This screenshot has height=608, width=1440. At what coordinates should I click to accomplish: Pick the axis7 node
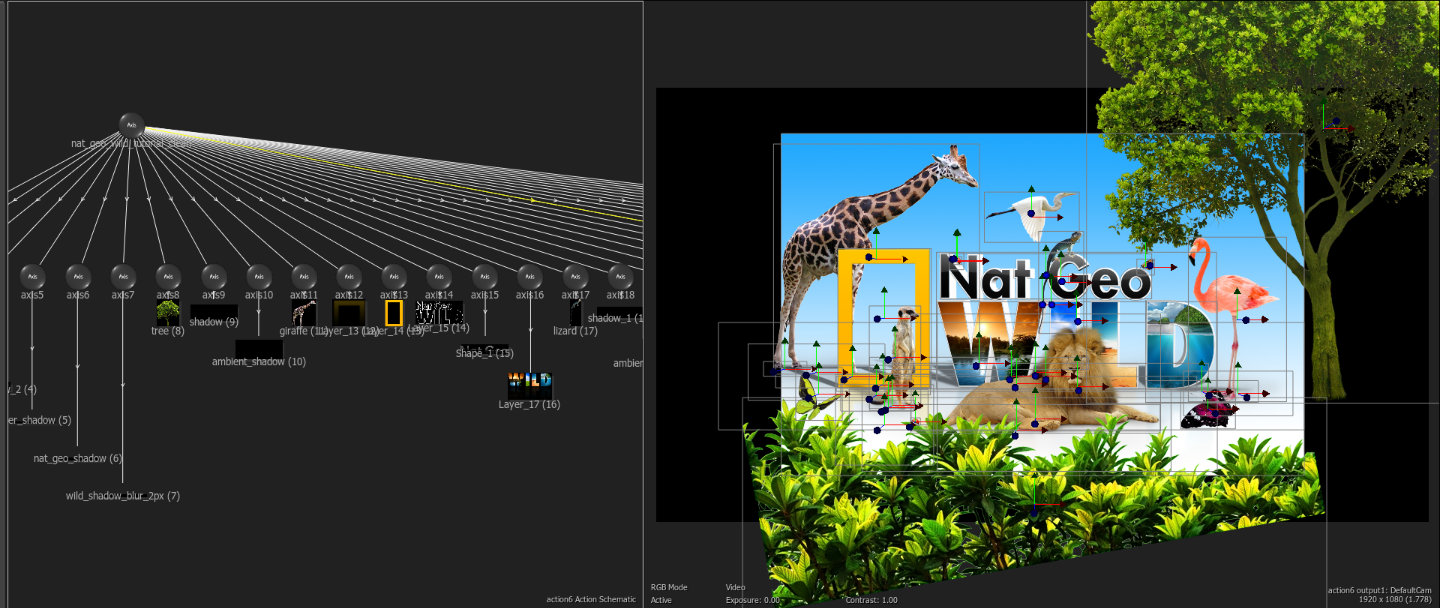pyautogui.click(x=123, y=276)
